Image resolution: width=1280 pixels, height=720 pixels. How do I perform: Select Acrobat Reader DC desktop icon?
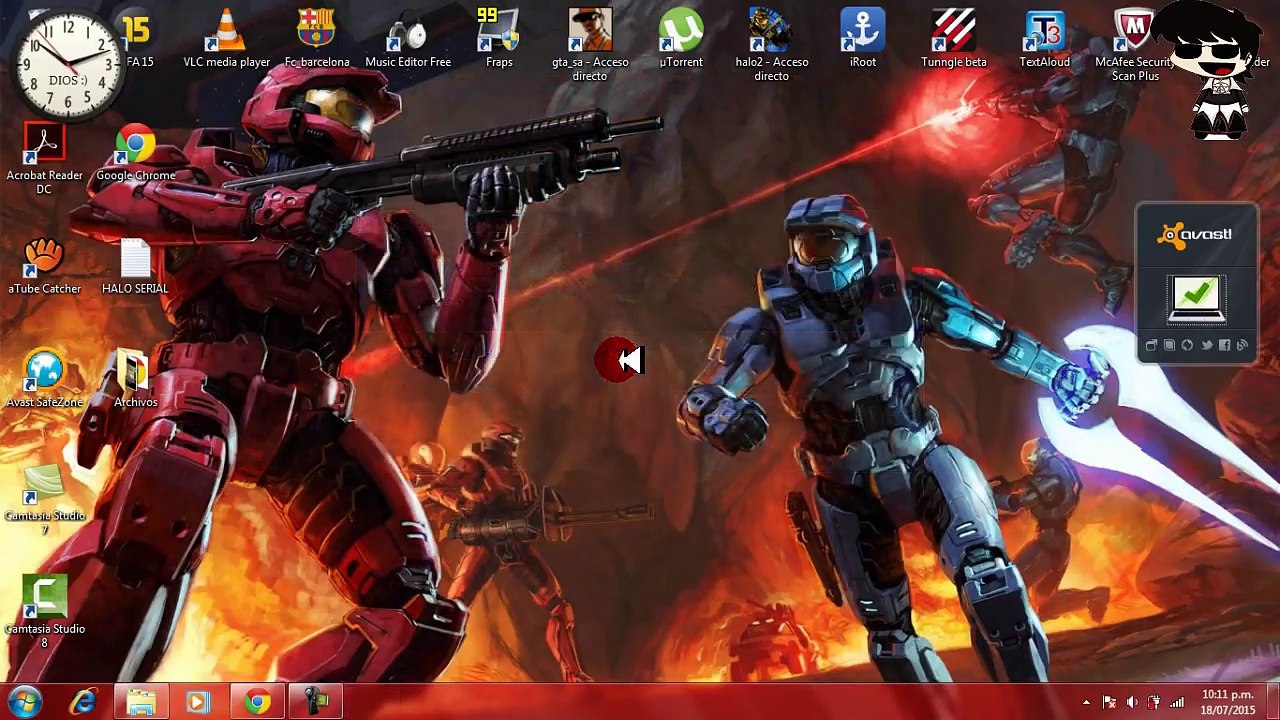click(x=44, y=158)
